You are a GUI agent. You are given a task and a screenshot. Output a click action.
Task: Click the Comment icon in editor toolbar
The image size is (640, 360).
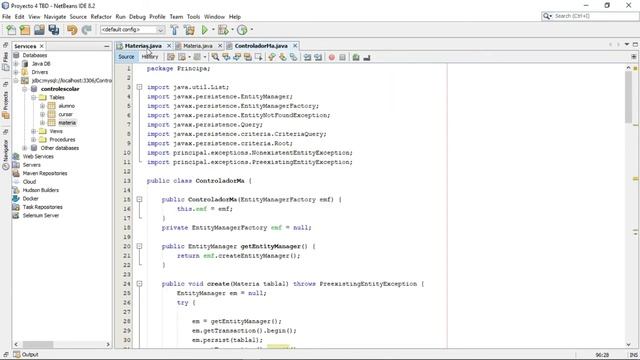pos(356,58)
